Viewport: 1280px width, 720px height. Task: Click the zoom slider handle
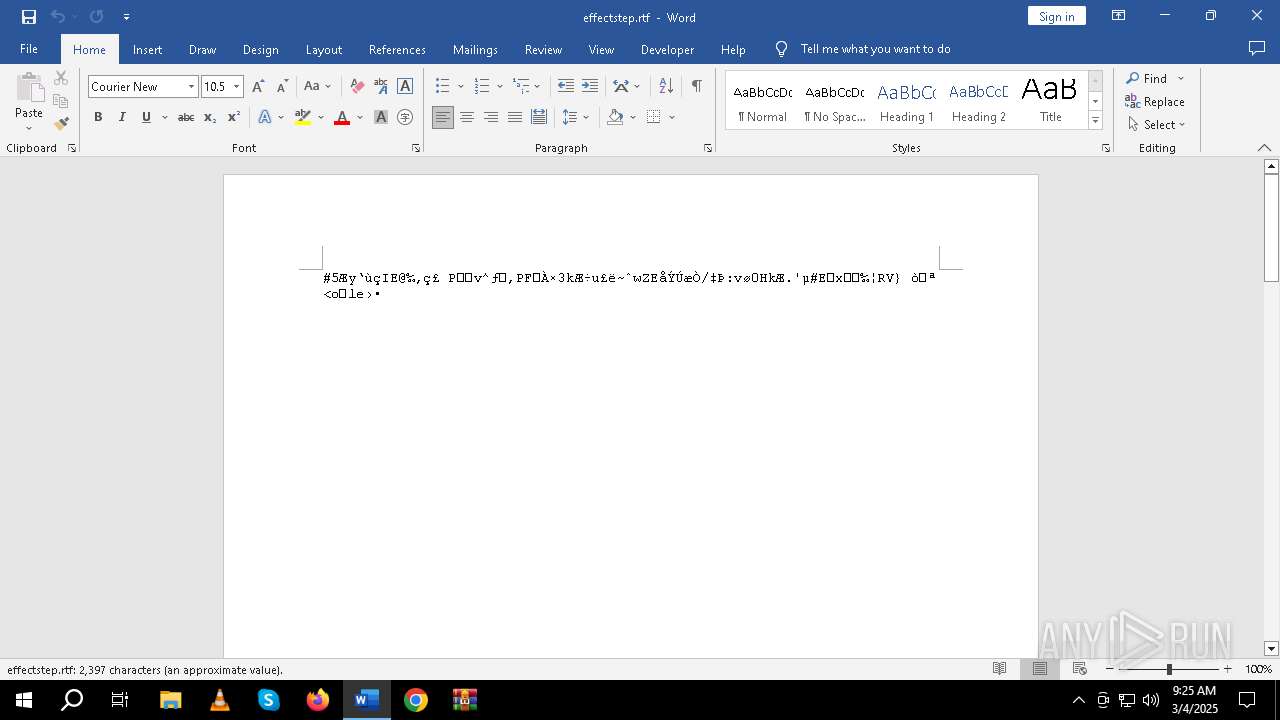[1169, 669]
